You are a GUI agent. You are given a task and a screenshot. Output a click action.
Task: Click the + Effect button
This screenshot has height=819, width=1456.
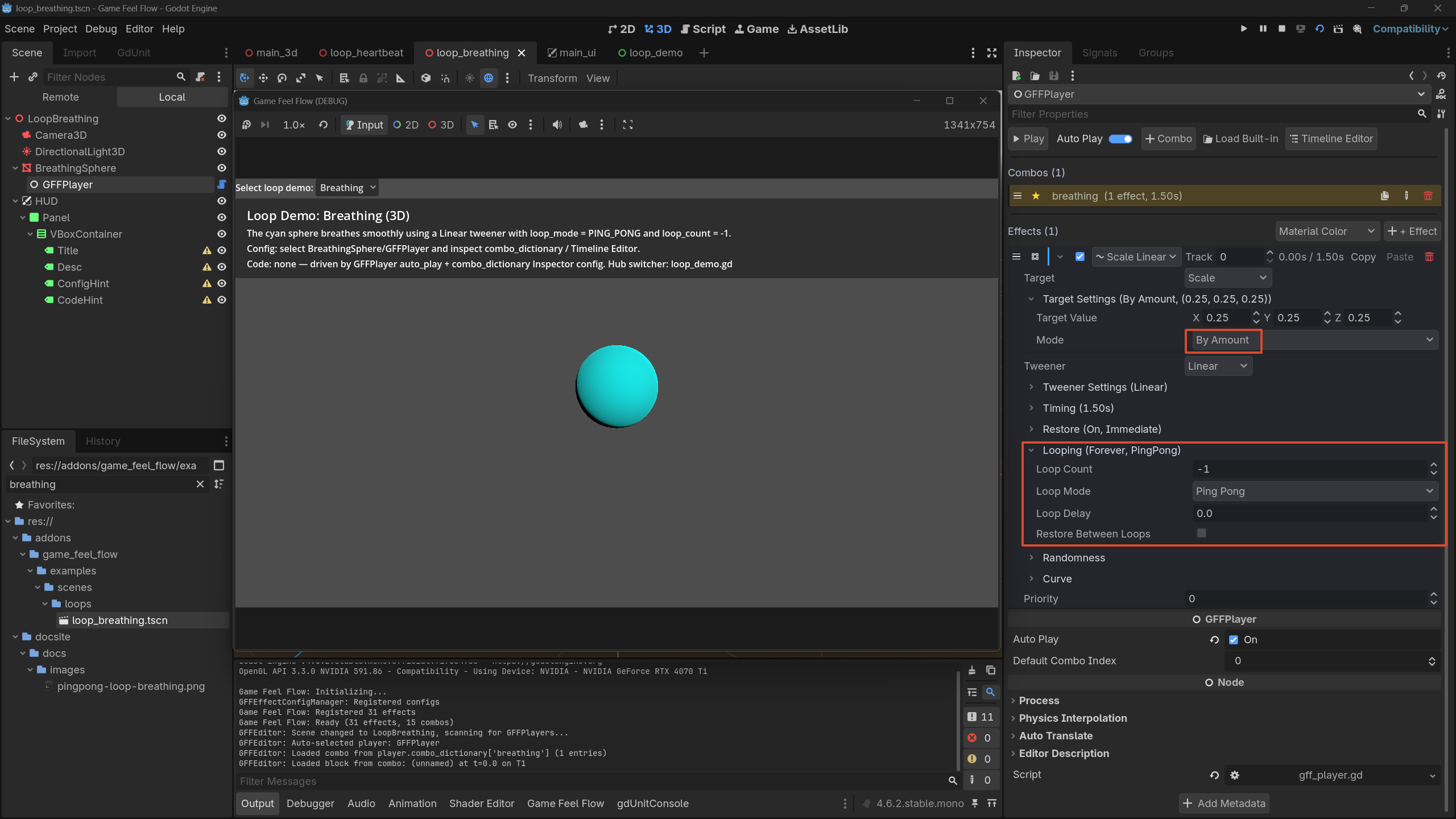[x=1412, y=231]
